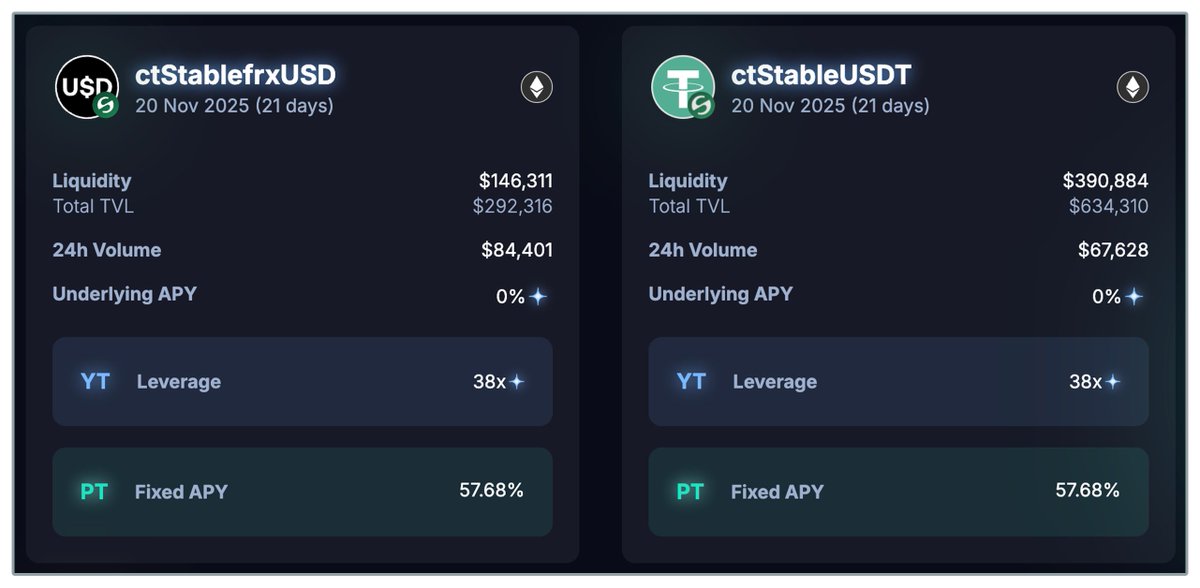Click the ctStableUSDT Tether logo
The height and width of the screenshot is (588, 1200).
pyautogui.click(x=682, y=87)
